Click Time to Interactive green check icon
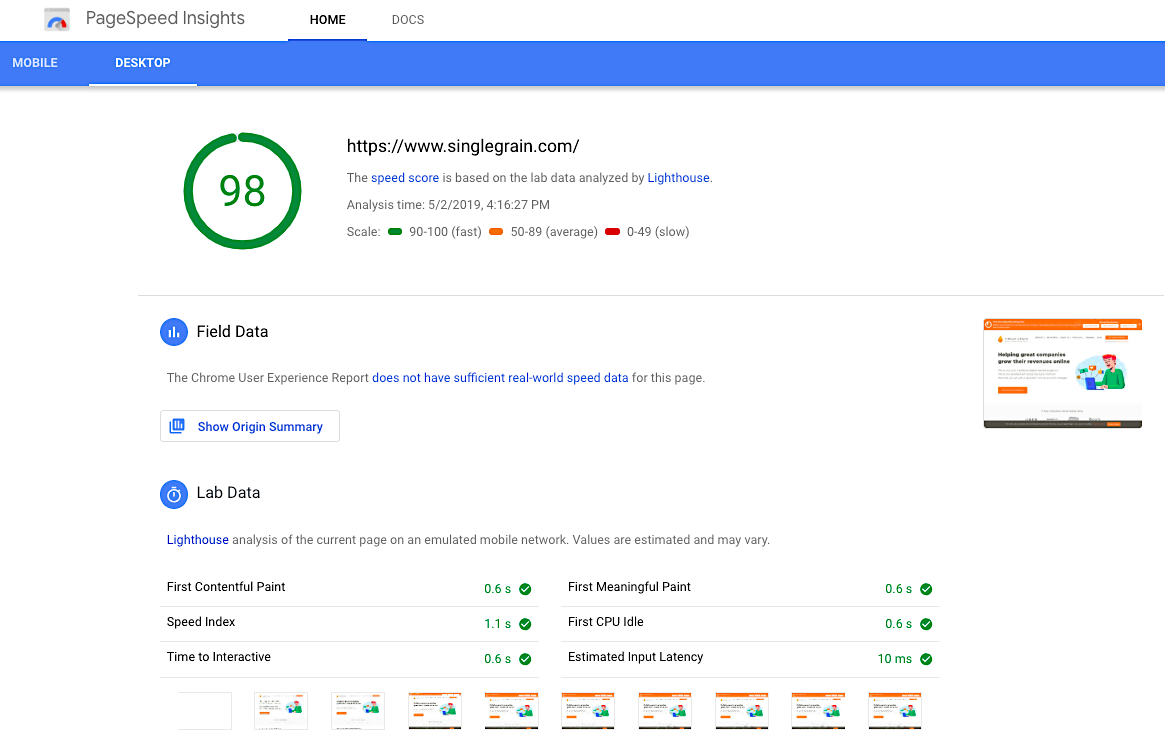Viewport: 1165px width, 740px height. click(525, 659)
